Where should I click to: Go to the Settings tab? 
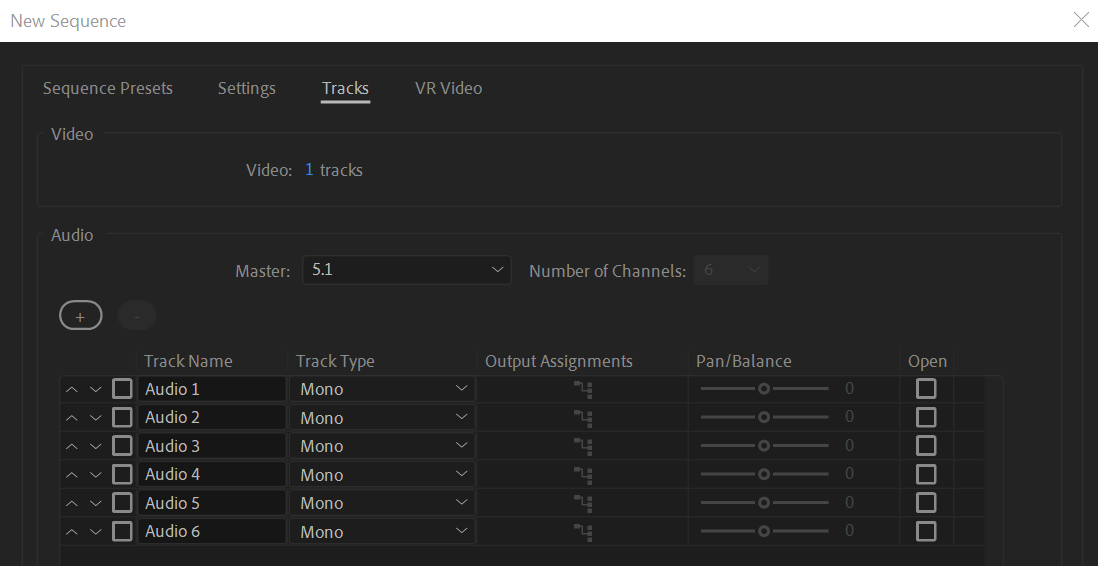click(x=246, y=88)
